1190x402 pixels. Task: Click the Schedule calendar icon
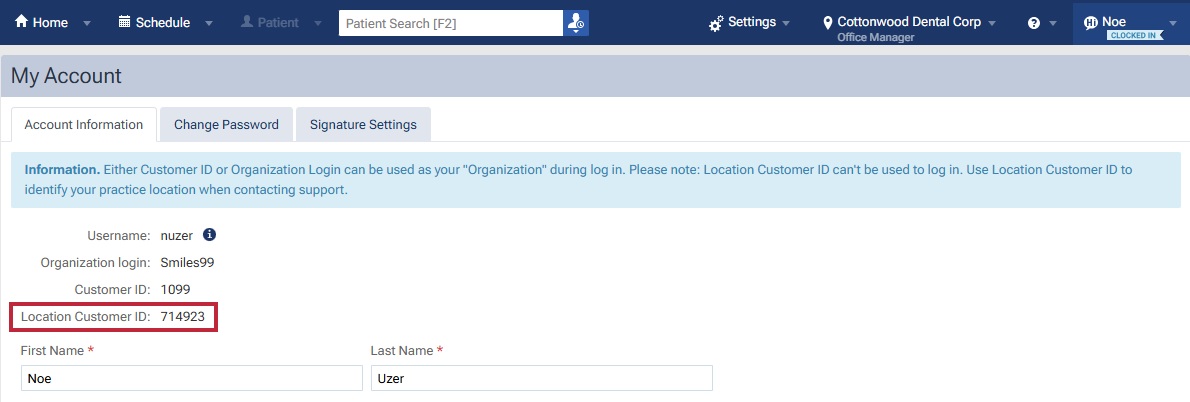click(x=125, y=22)
